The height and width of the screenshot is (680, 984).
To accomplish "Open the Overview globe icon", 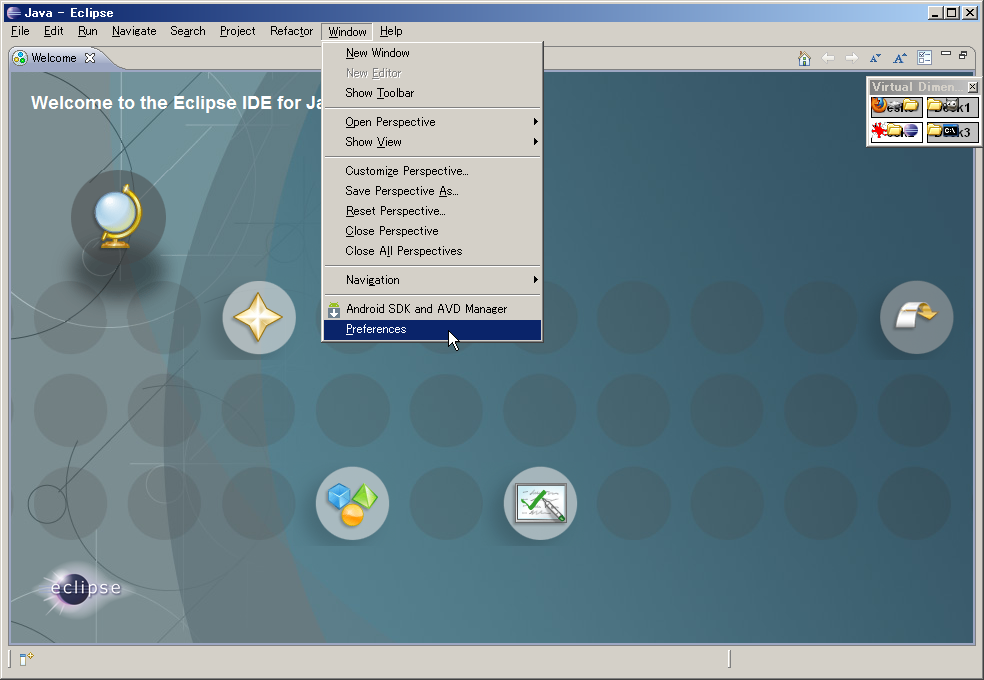I will tap(118, 218).
